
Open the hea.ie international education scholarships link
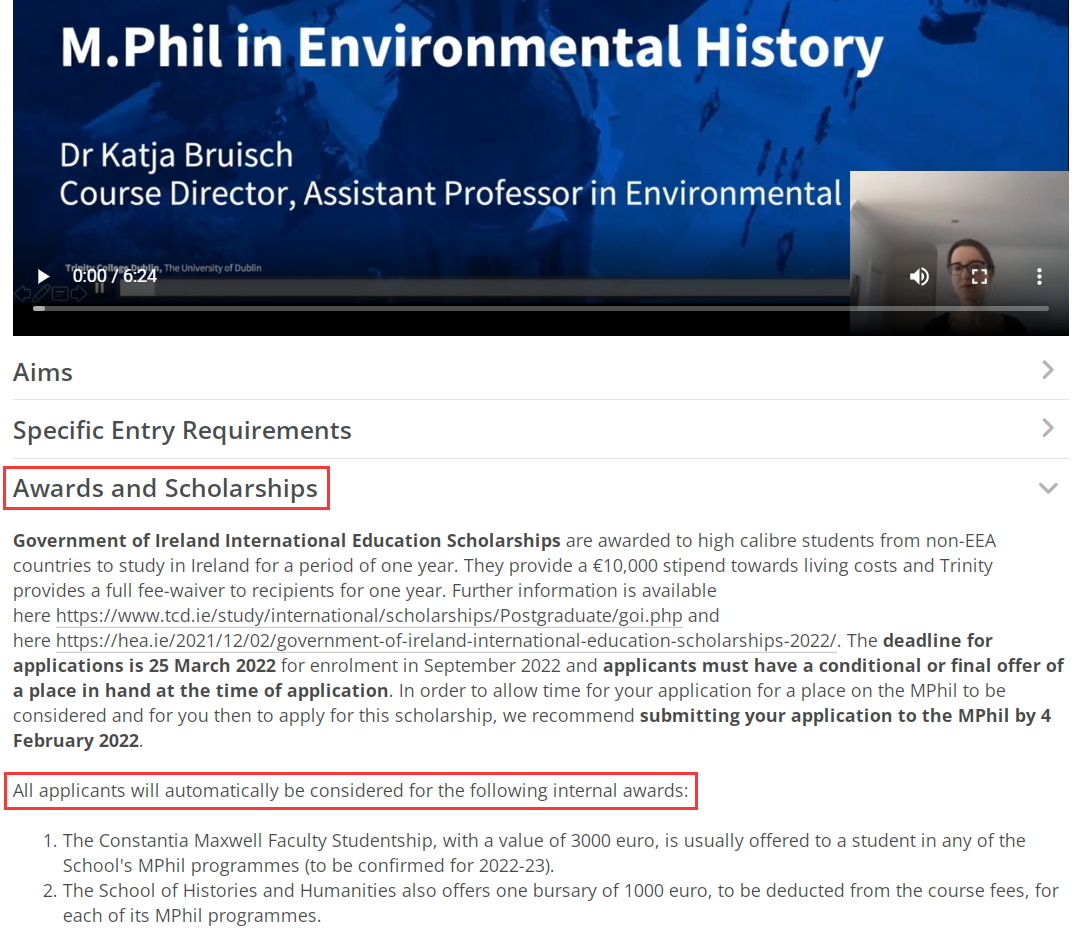(x=446, y=640)
